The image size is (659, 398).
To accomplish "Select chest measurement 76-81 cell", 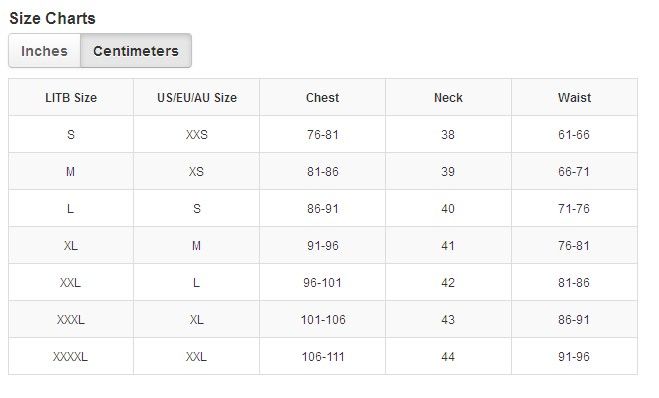I will (322, 134).
